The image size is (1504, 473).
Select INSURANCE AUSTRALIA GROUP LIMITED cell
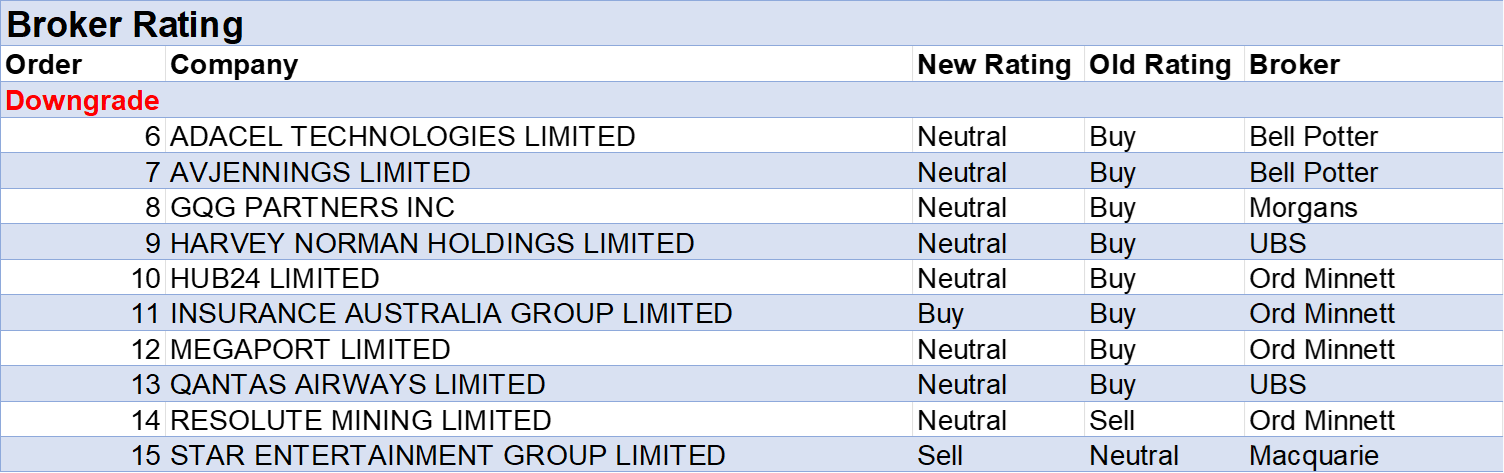[x=451, y=314]
